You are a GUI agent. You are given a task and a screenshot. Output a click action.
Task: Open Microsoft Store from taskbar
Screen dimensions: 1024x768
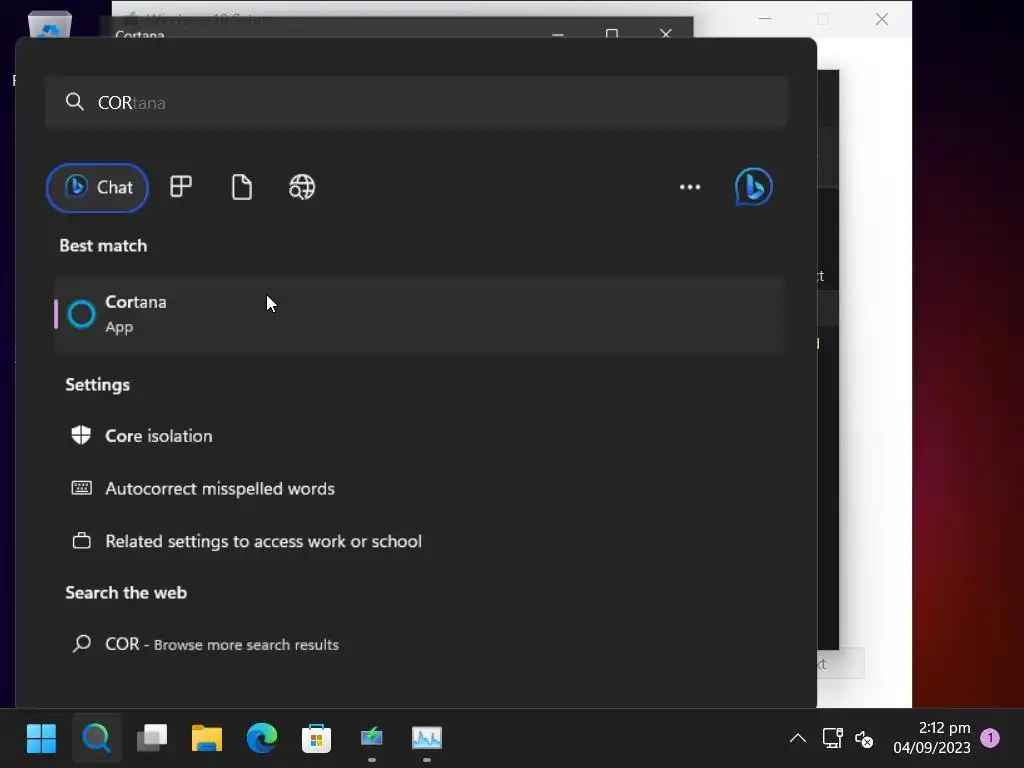[316, 739]
